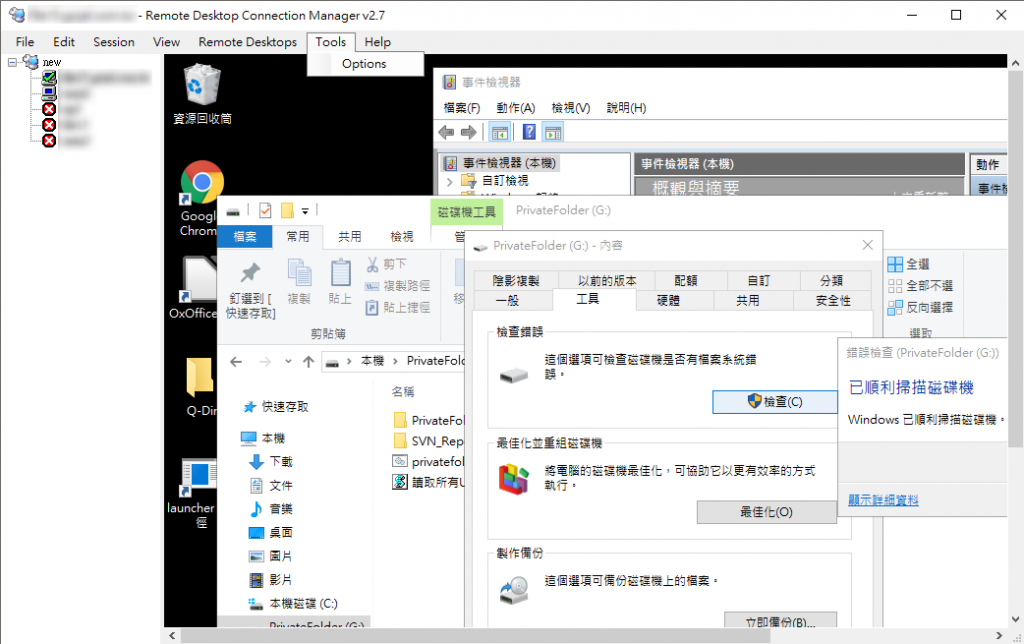Switch to the 安全性 tab in properties dialog

coord(833,300)
